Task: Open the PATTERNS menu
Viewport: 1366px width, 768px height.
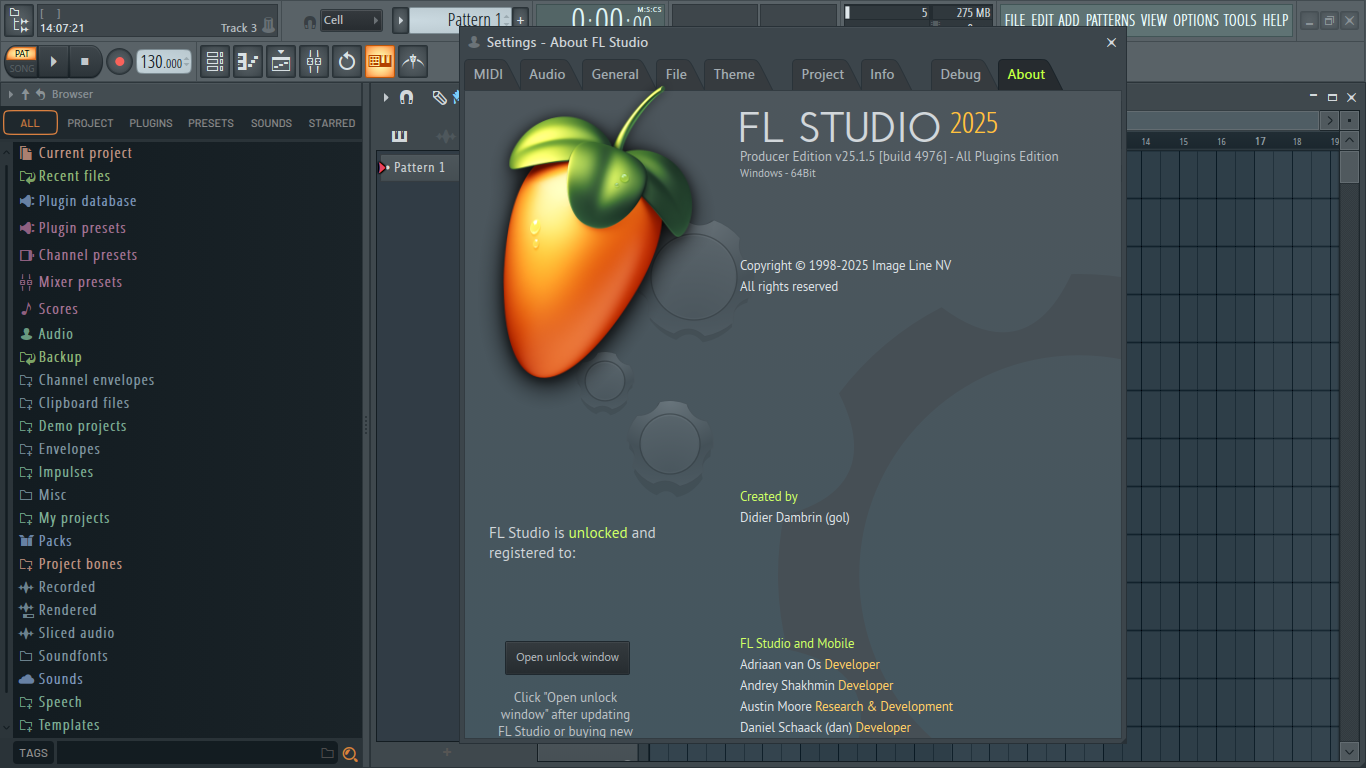Action: pos(1110,20)
